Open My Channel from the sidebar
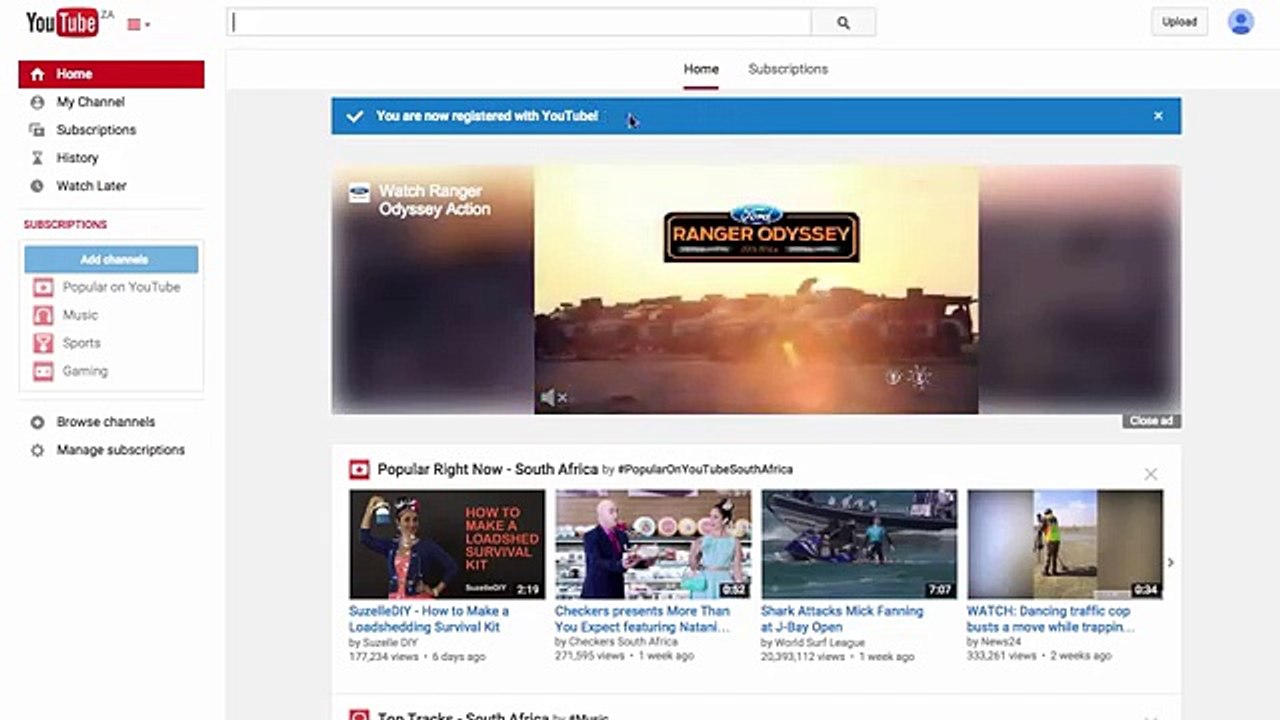This screenshot has width=1280, height=720. tap(90, 102)
